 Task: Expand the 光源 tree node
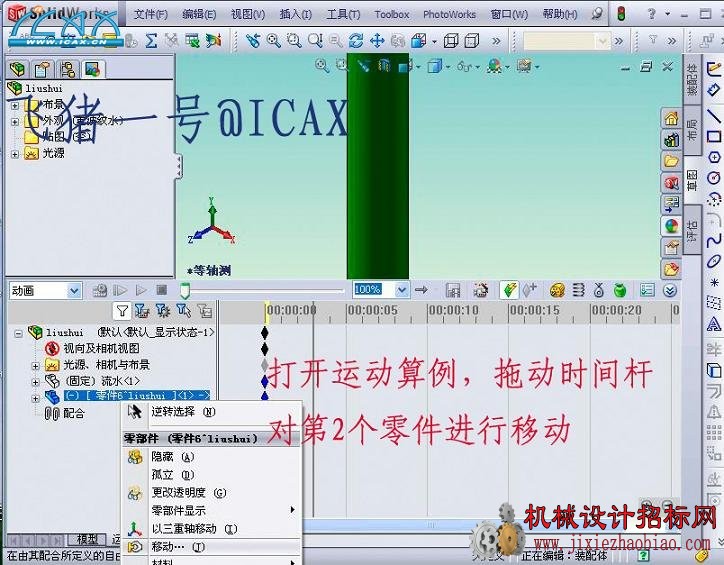click(x=15, y=154)
